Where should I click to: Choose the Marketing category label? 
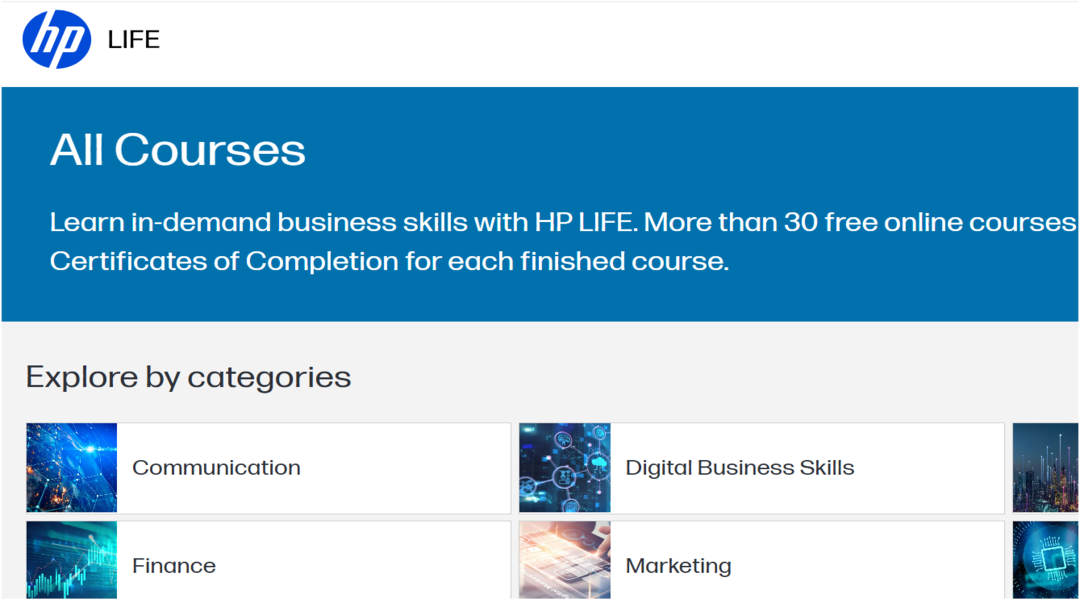click(x=678, y=566)
